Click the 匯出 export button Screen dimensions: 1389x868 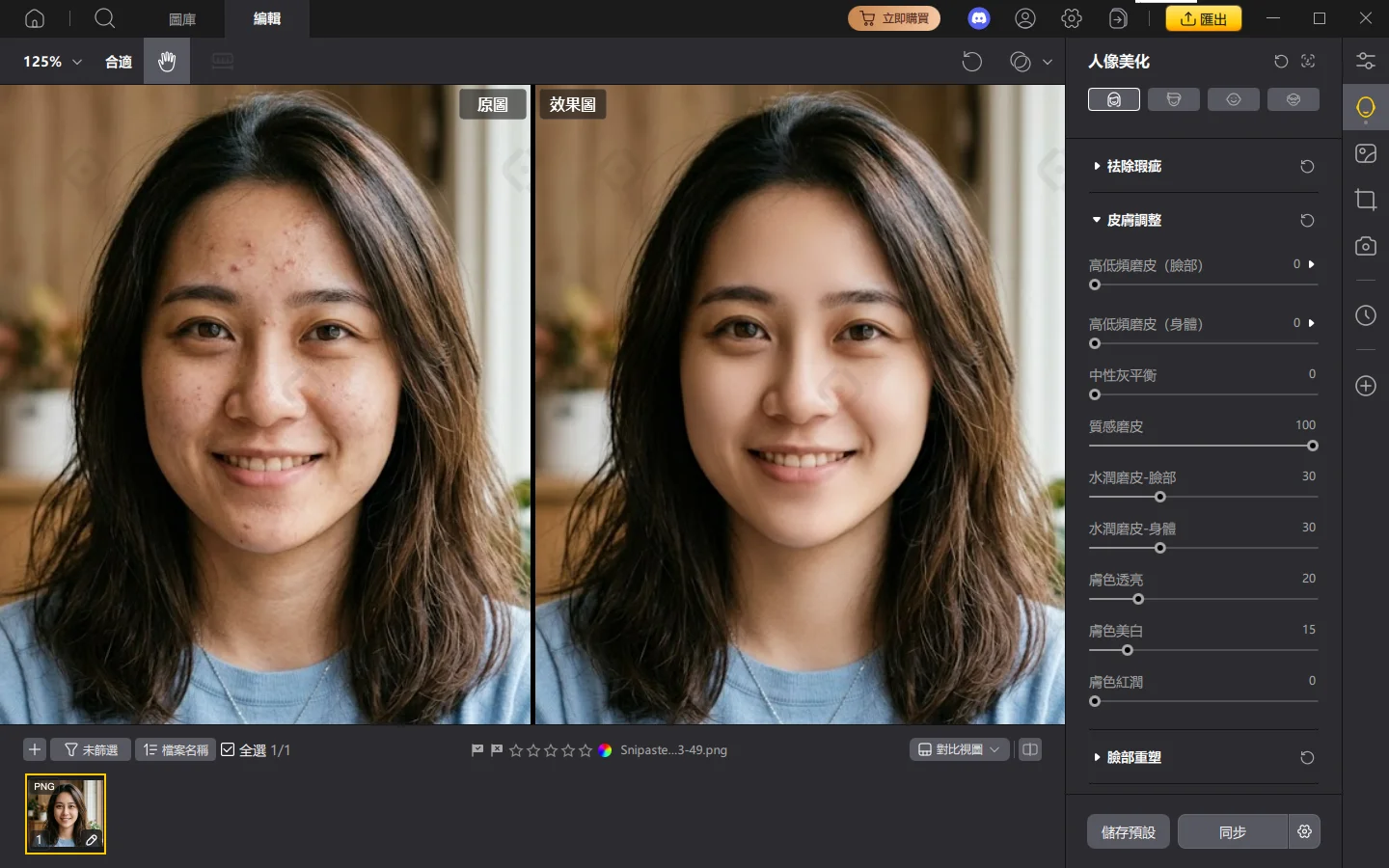coord(1204,17)
